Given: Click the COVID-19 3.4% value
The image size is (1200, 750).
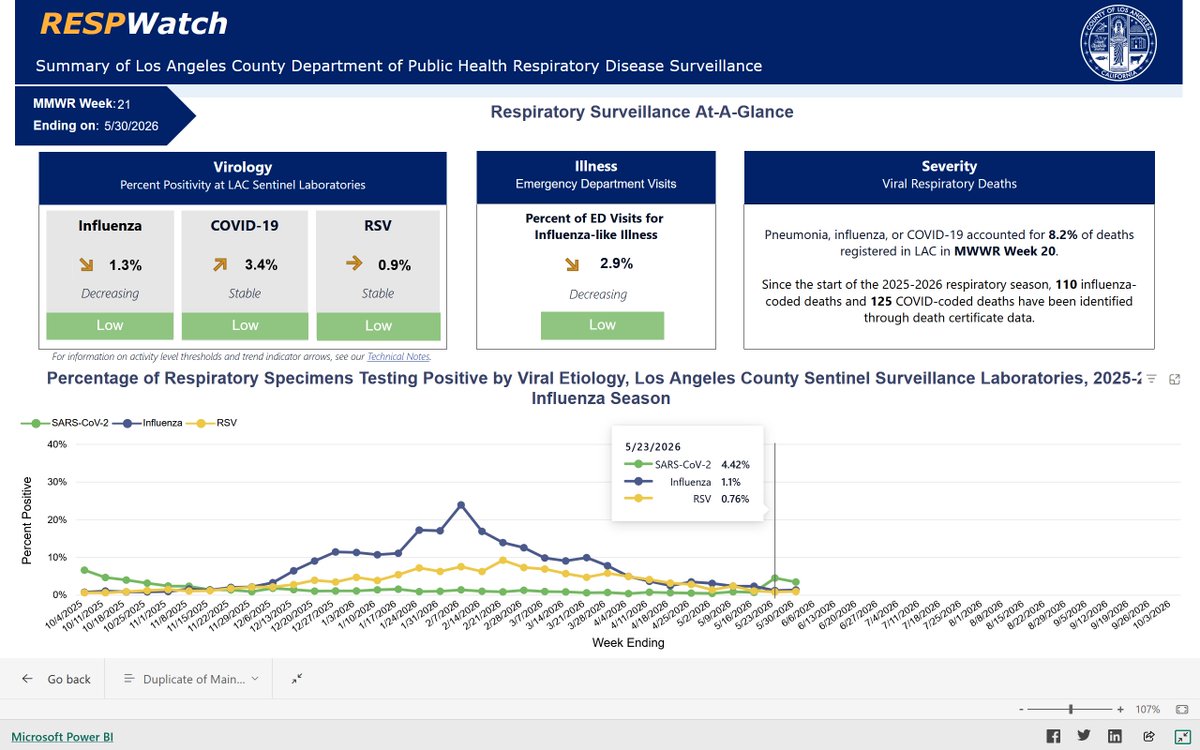Looking at the screenshot, I should click(260, 265).
